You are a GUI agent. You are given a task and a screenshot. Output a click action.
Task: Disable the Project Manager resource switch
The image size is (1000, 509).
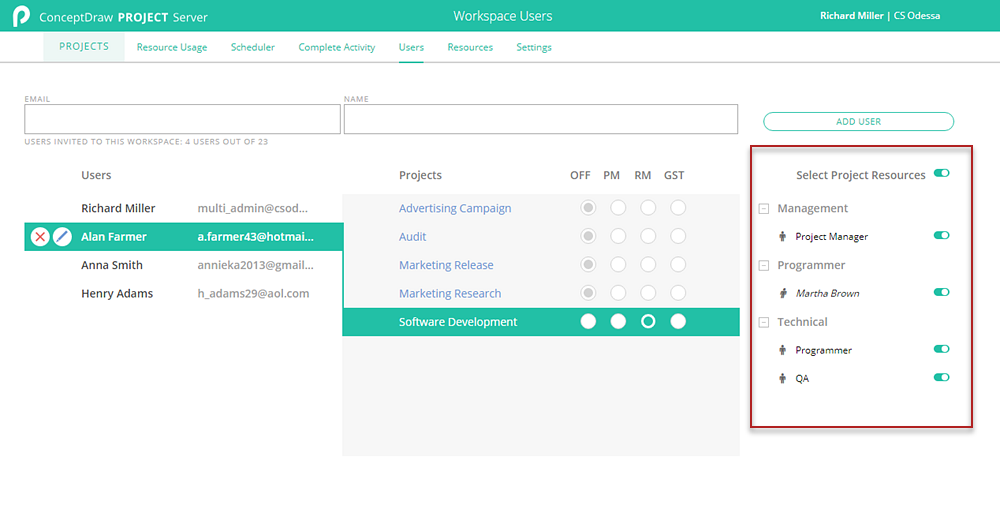point(941,235)
